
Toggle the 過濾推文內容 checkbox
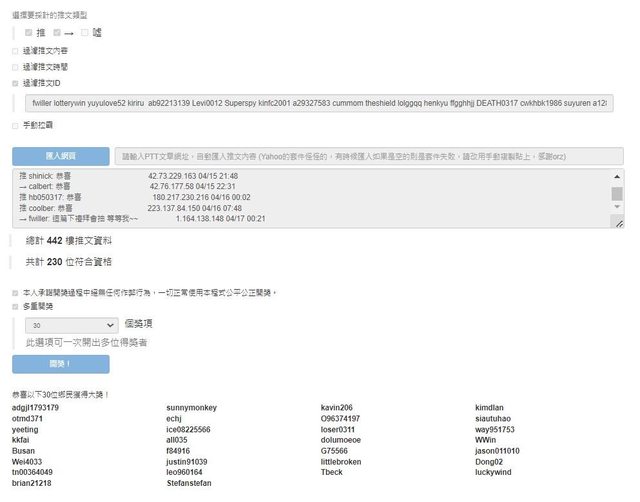[15, 51]
